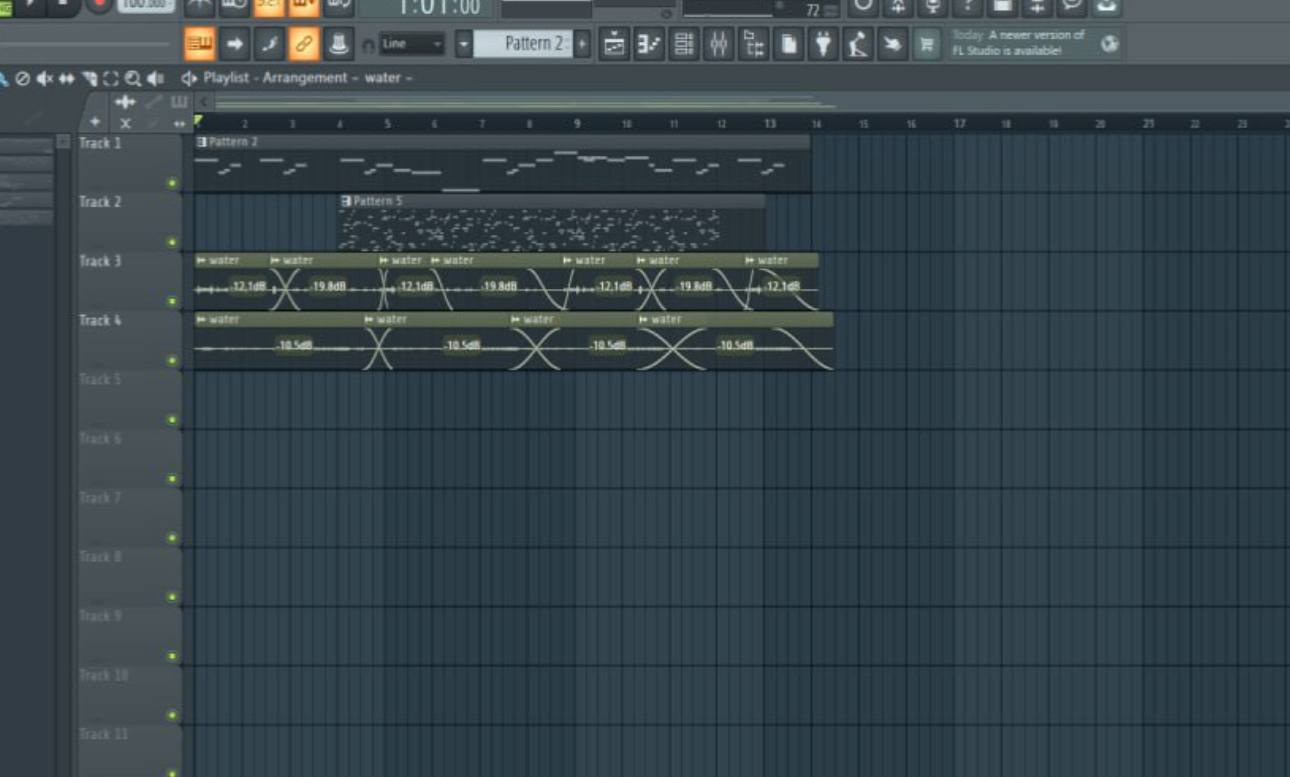Open the Browser view icon
1290x777 pixels.
(754, 44)
